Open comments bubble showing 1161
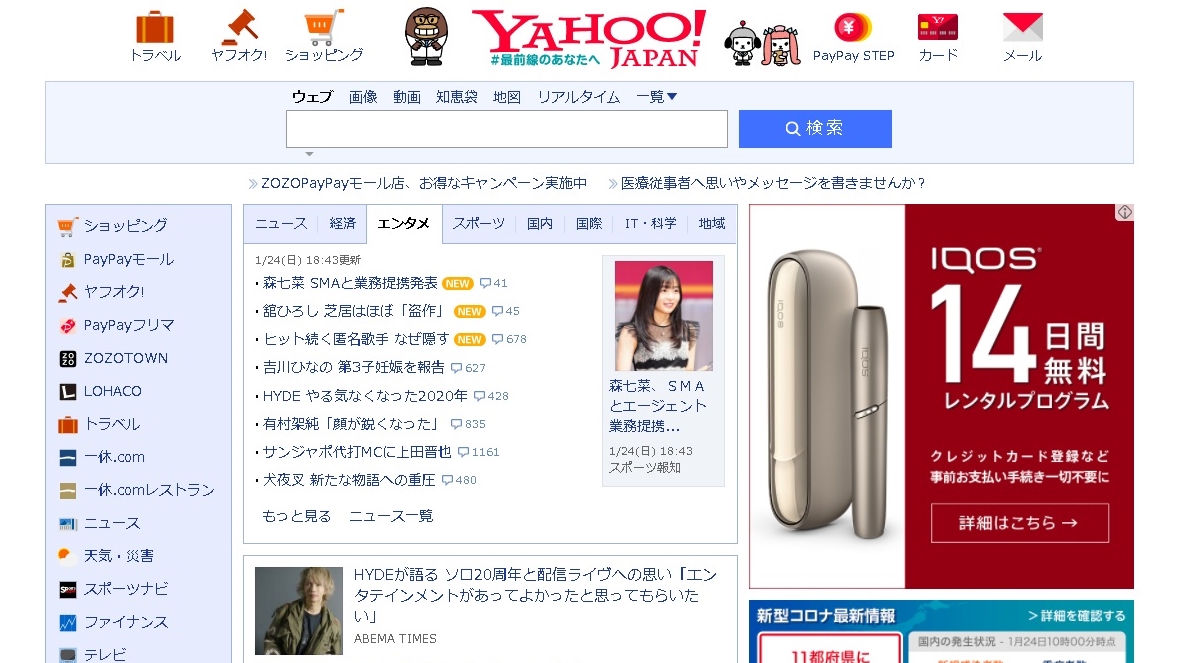 coord(478,453)
